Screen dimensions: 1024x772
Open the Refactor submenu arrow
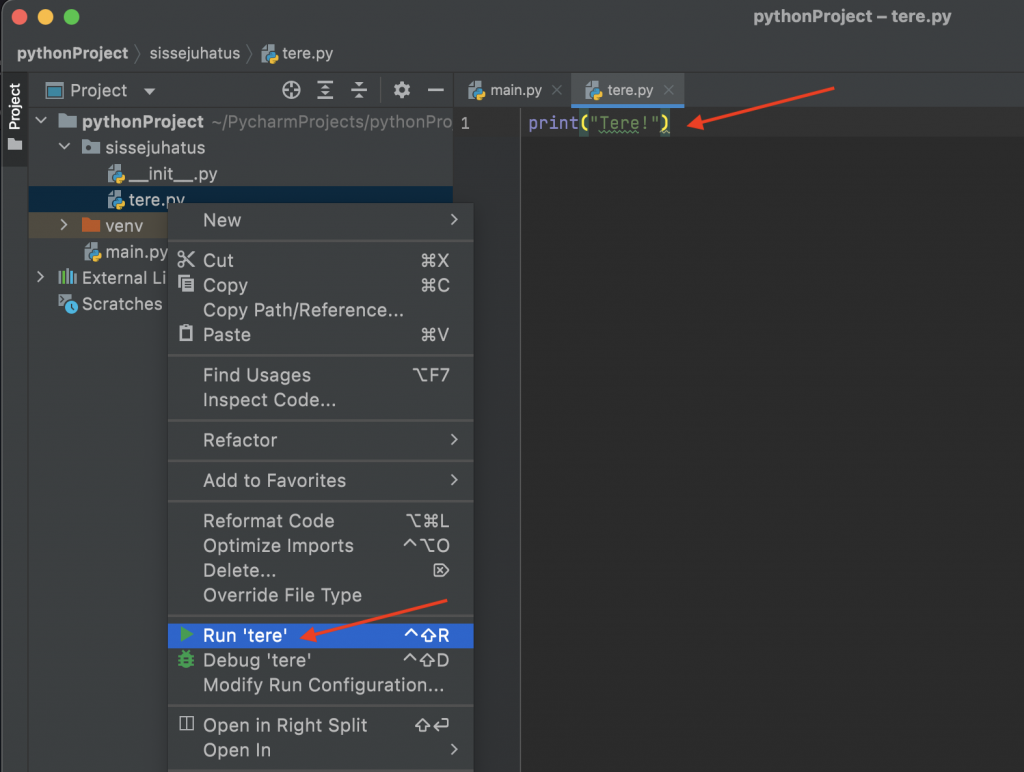[x=455, y=440]
